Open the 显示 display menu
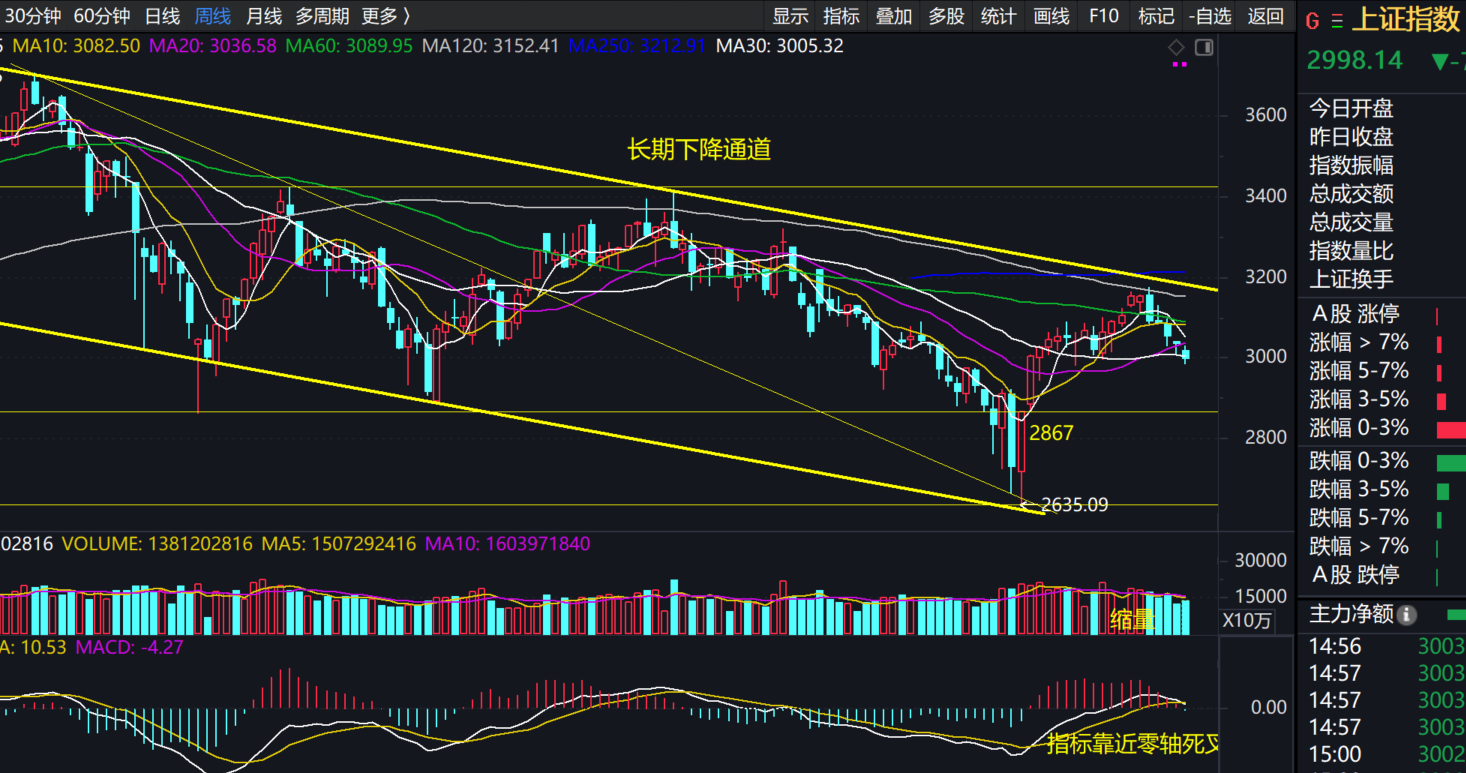The width and height of the screenshot is (1466, 773). [x=790, y=16]
